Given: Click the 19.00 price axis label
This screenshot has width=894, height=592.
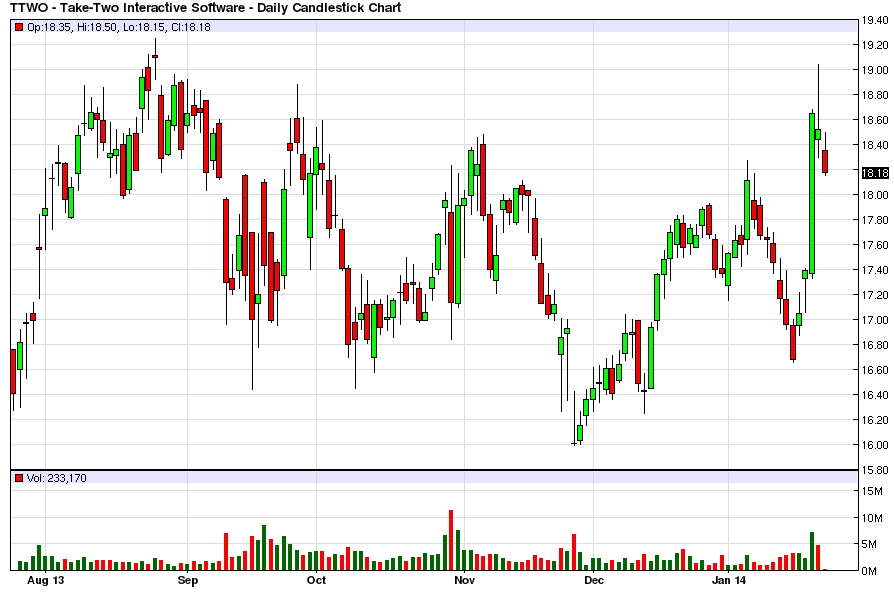Looking at the screenshot, I should coord(875,70).
